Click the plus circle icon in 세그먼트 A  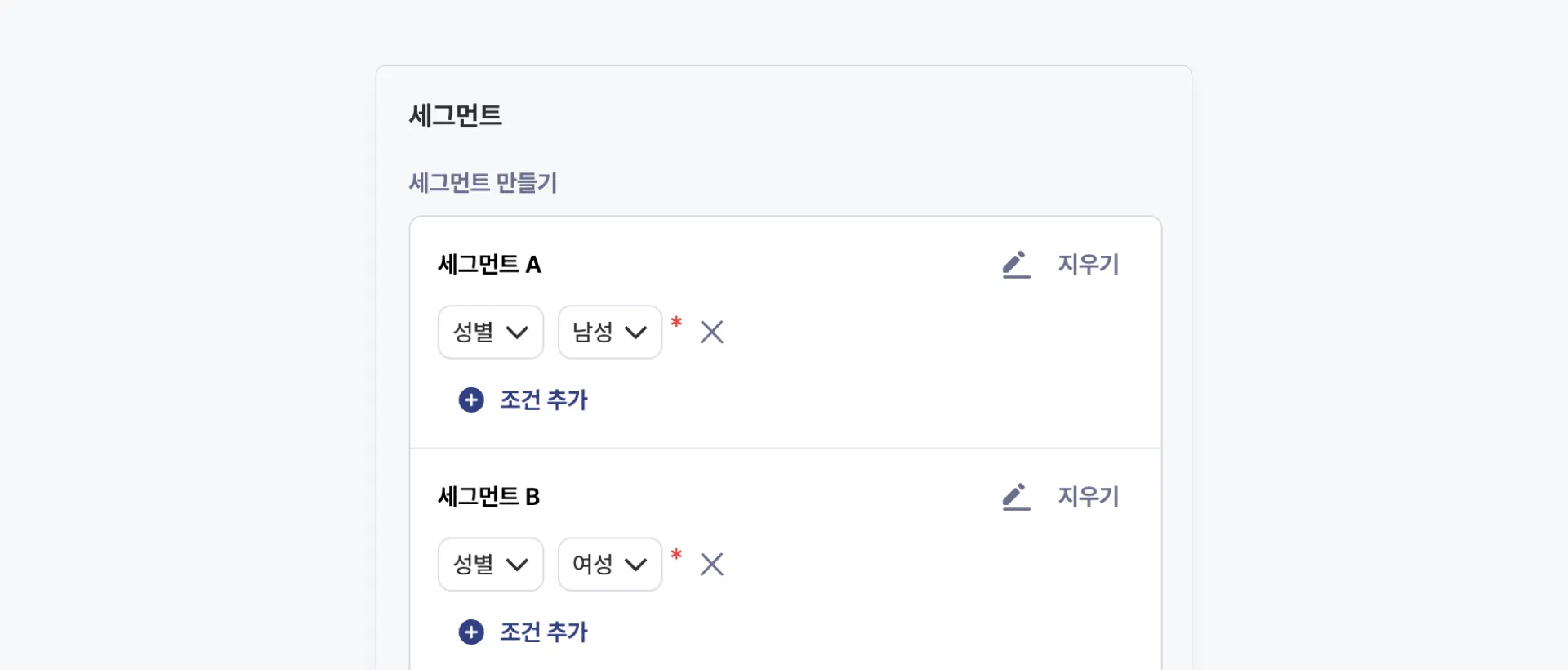click(x=471, y=400)
